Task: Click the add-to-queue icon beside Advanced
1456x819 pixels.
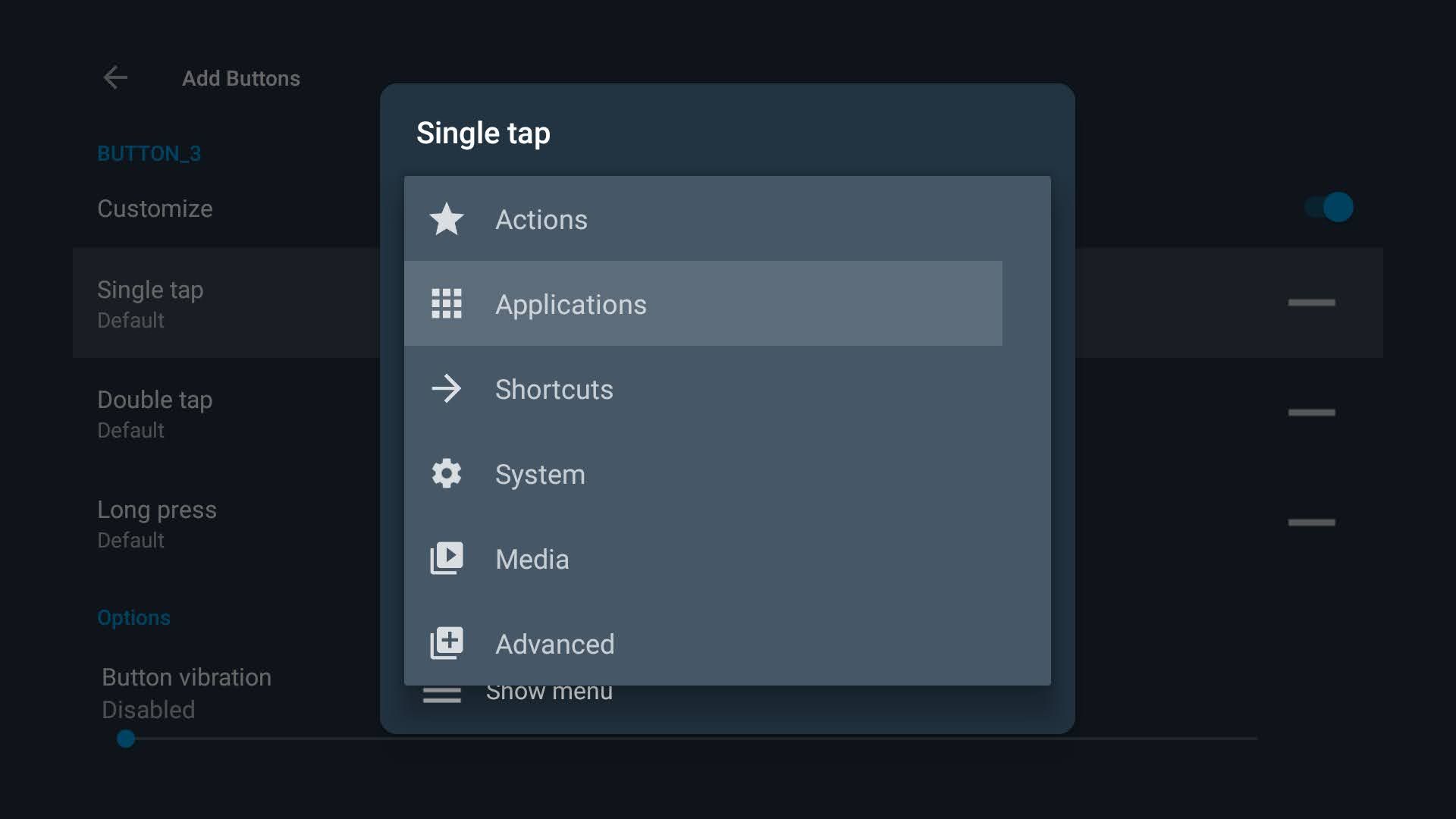Action: tap(447, 642)
